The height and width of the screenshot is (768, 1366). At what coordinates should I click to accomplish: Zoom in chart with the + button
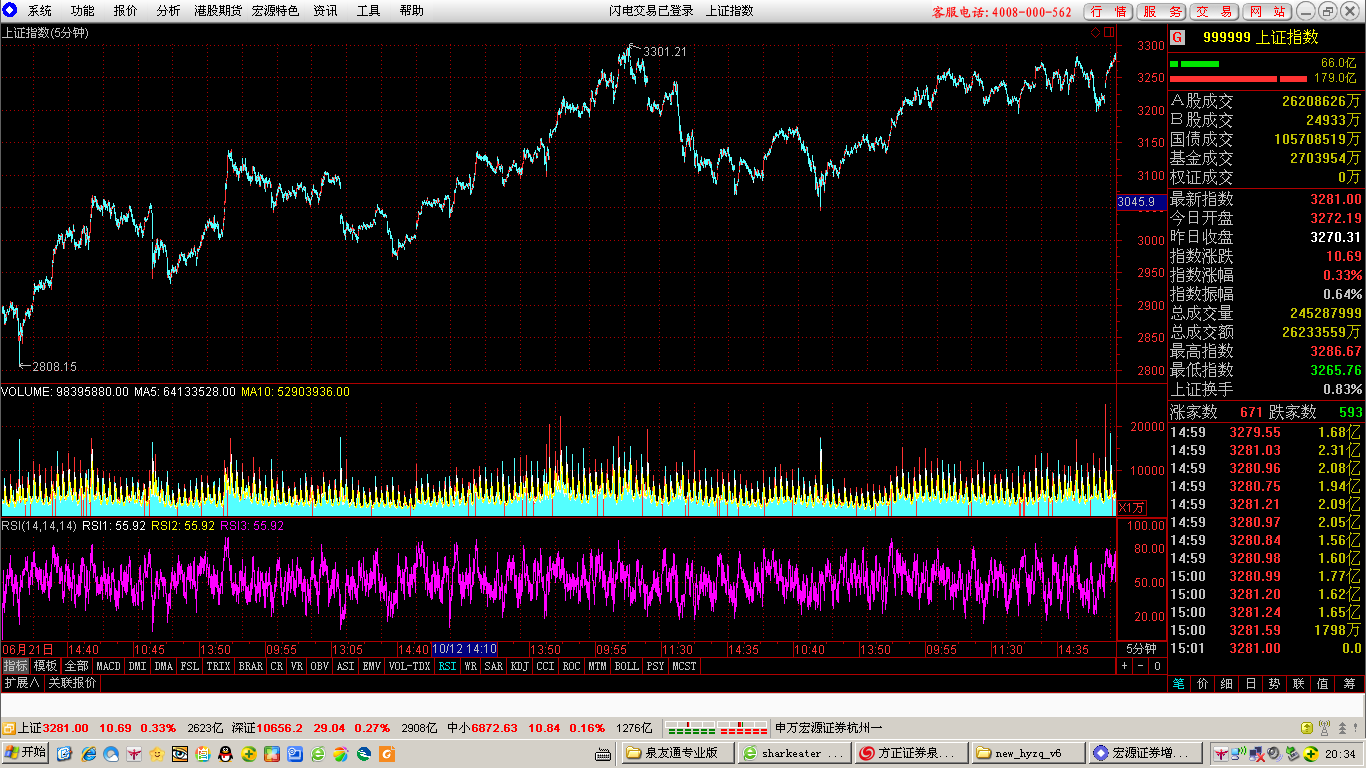1124,666
